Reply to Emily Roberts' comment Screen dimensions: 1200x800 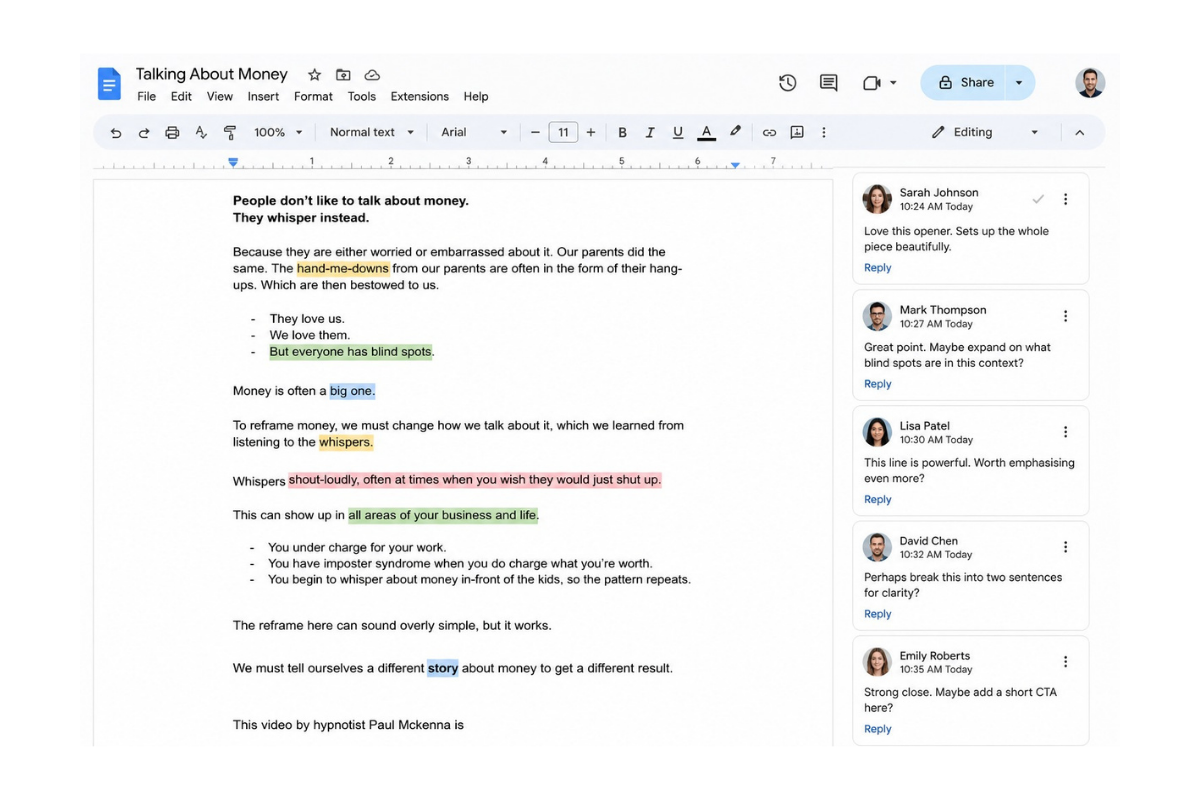[x=878, y=729]
